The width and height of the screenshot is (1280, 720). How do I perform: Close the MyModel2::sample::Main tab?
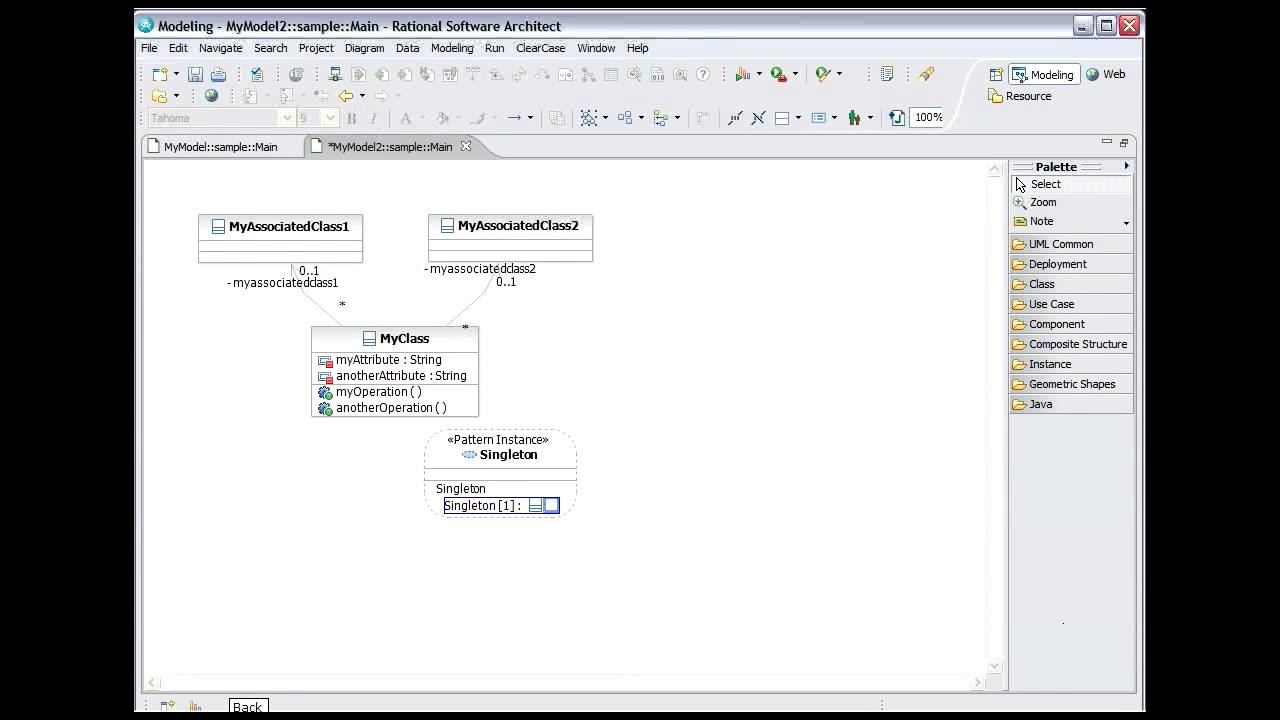point(465,147)
